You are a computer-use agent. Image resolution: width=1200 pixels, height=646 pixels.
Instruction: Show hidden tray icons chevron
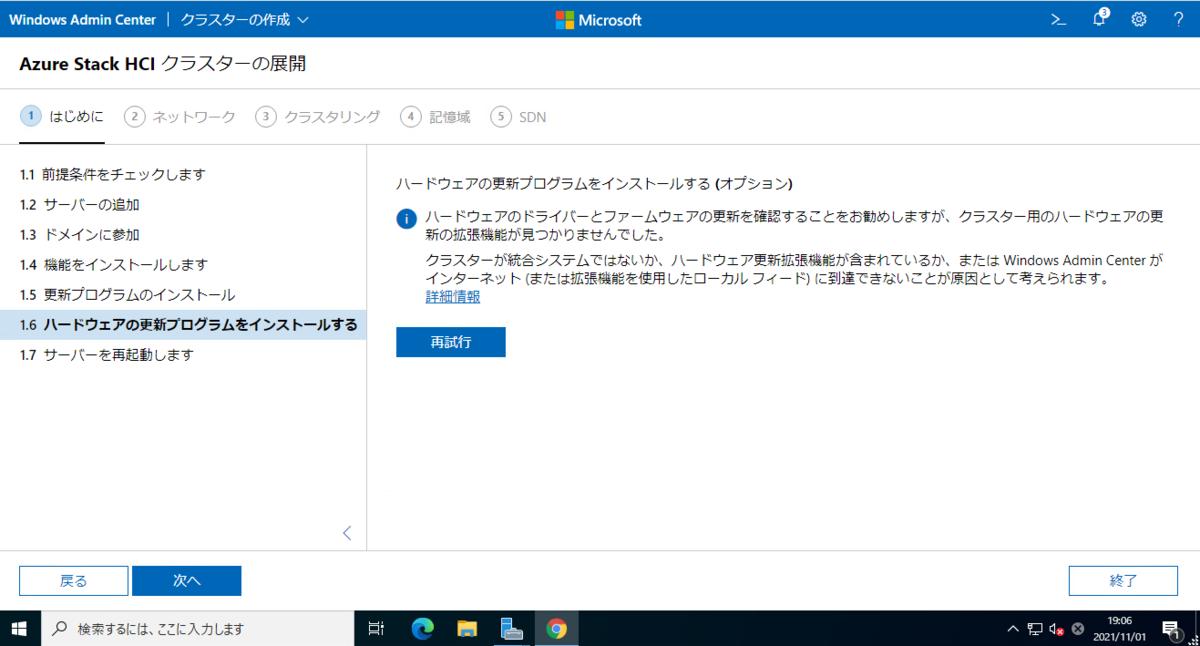coord(1013,629)
